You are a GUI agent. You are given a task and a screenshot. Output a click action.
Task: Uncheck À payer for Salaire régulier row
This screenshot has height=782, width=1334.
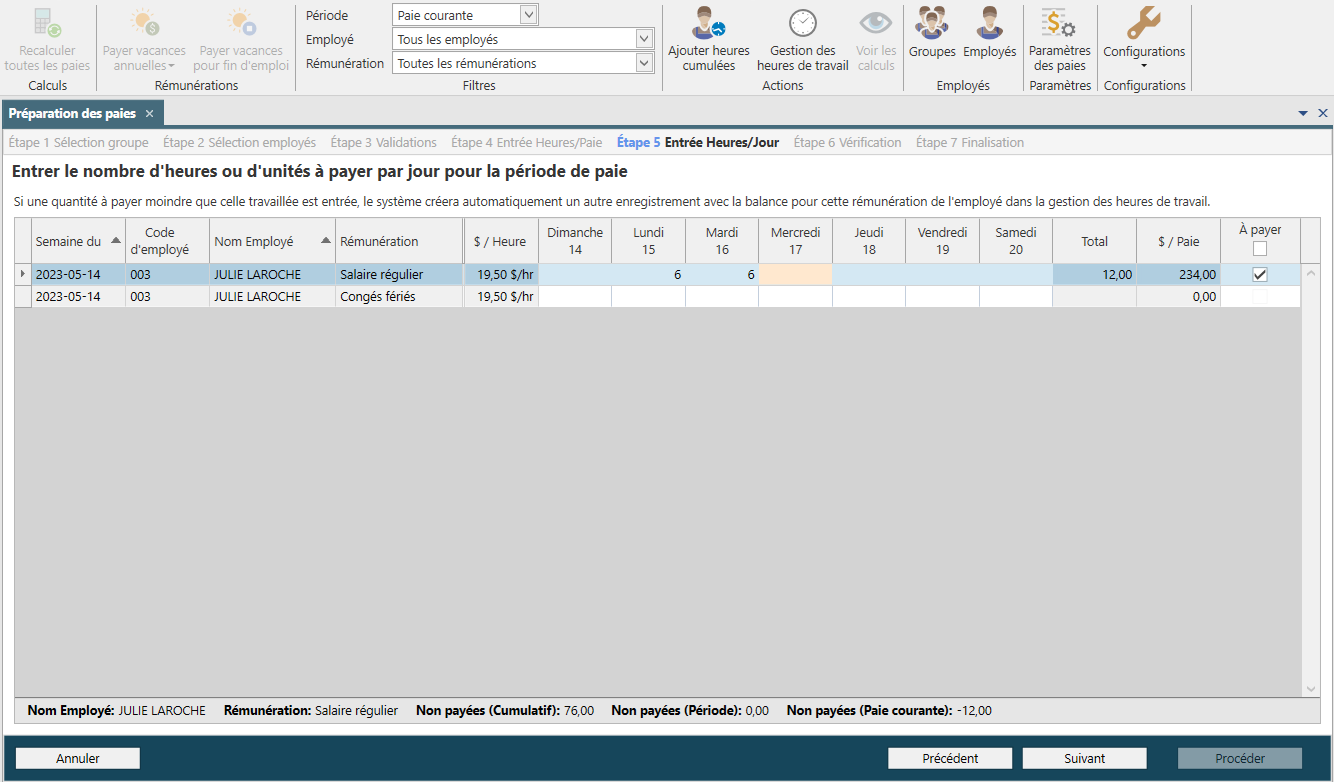[x=1260, y=275]
